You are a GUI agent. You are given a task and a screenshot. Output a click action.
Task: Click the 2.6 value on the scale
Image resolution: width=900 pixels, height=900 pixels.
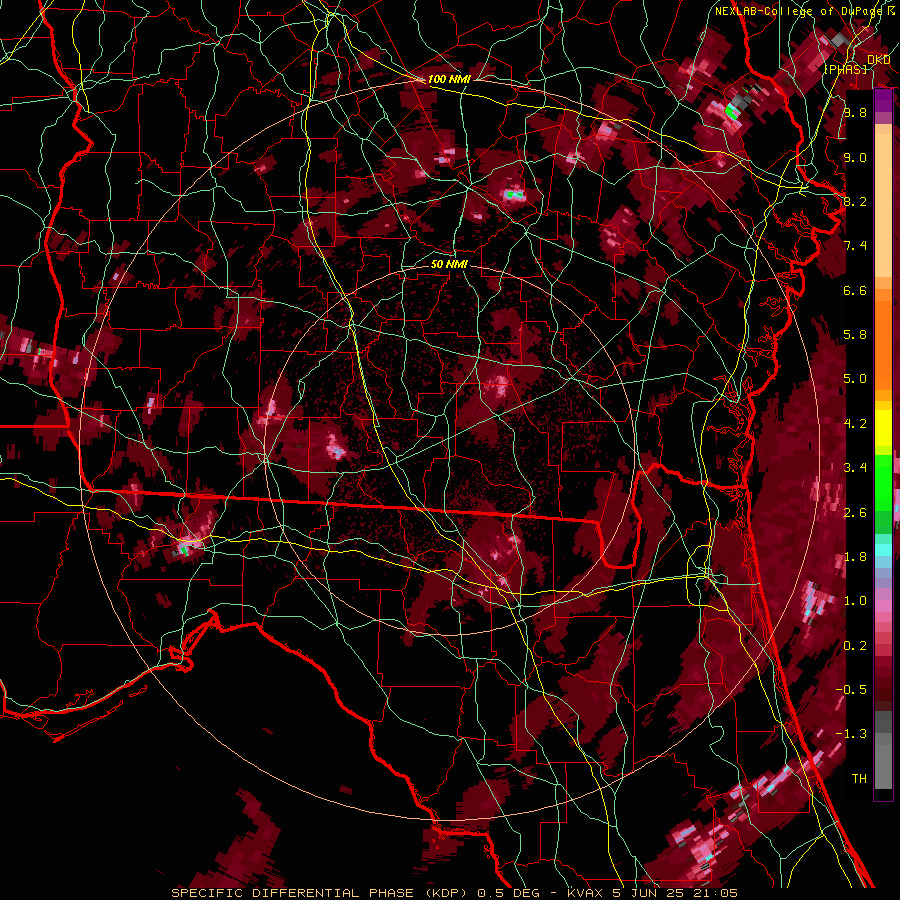click(x=855, y=513)
